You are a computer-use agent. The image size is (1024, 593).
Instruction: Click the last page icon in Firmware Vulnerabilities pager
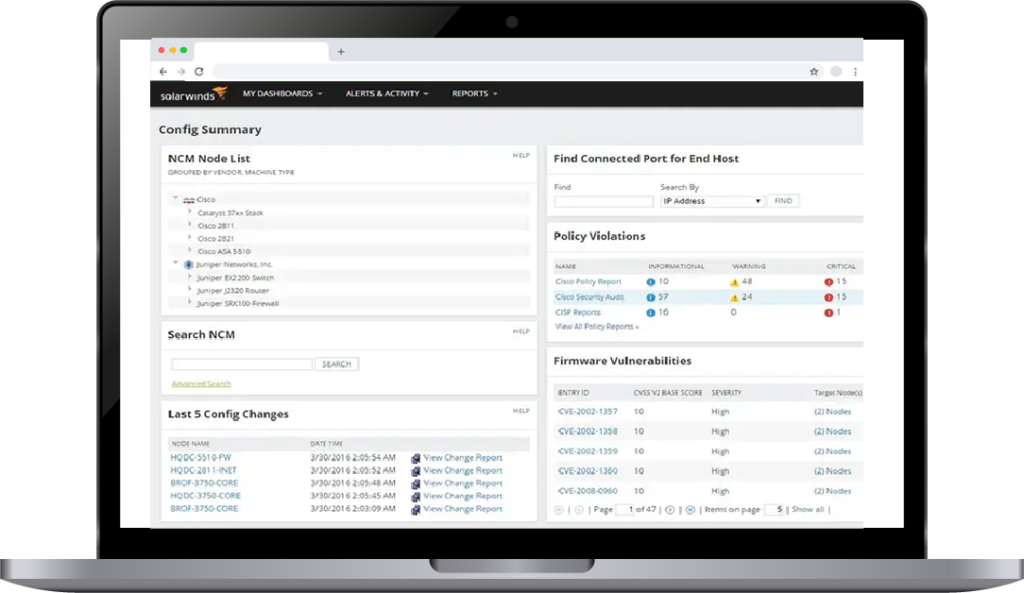(x=691, y=510)
